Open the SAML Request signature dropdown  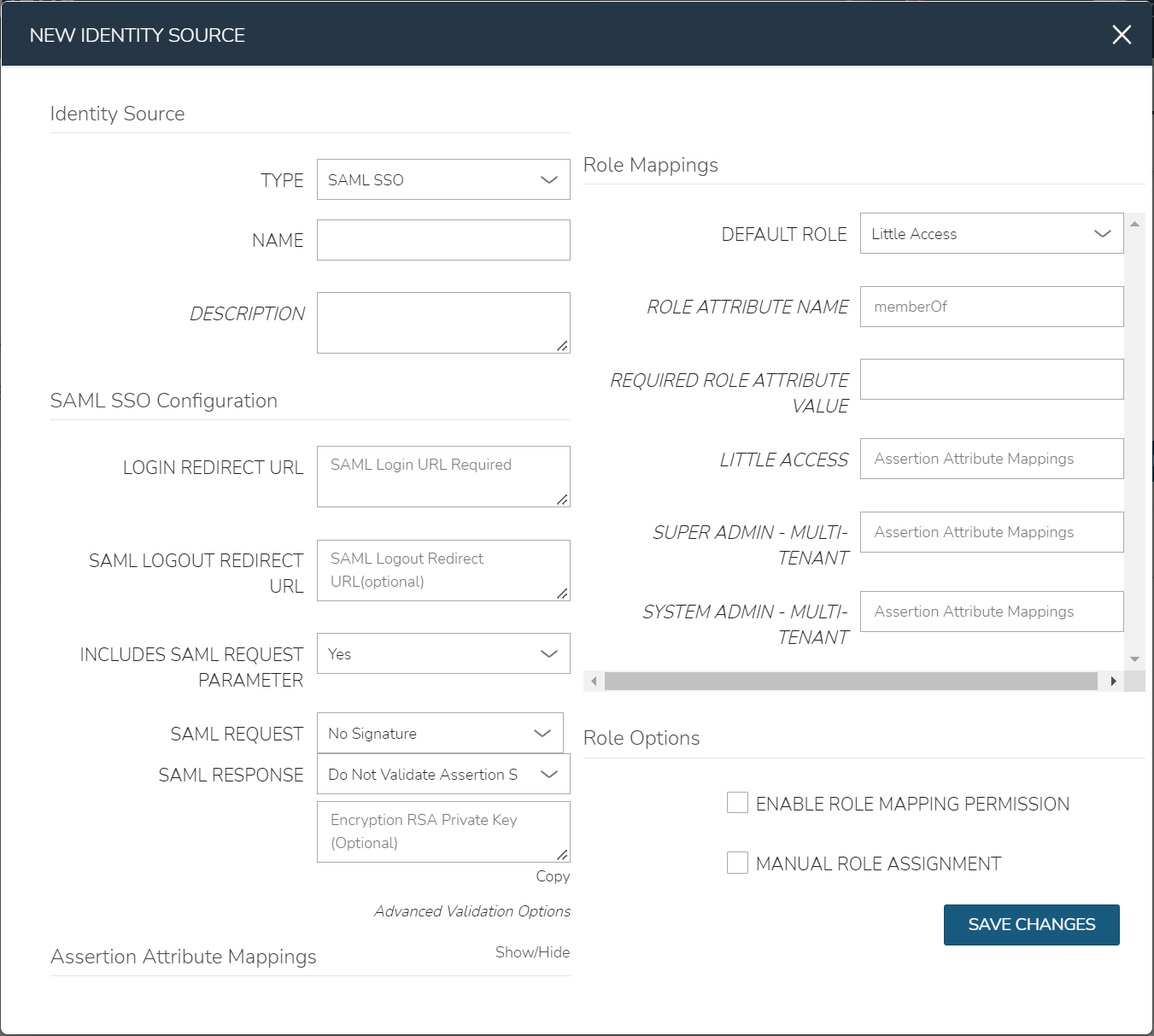pos(439,734)
